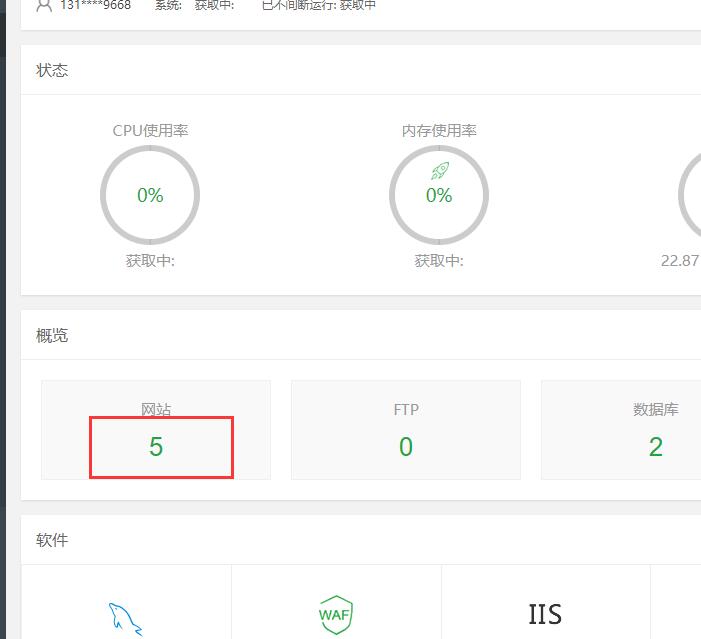Viewport: 701px width, 639px height.
Task: Open the 数据库 count card showing 2
Action: click(x=621, y=430)
